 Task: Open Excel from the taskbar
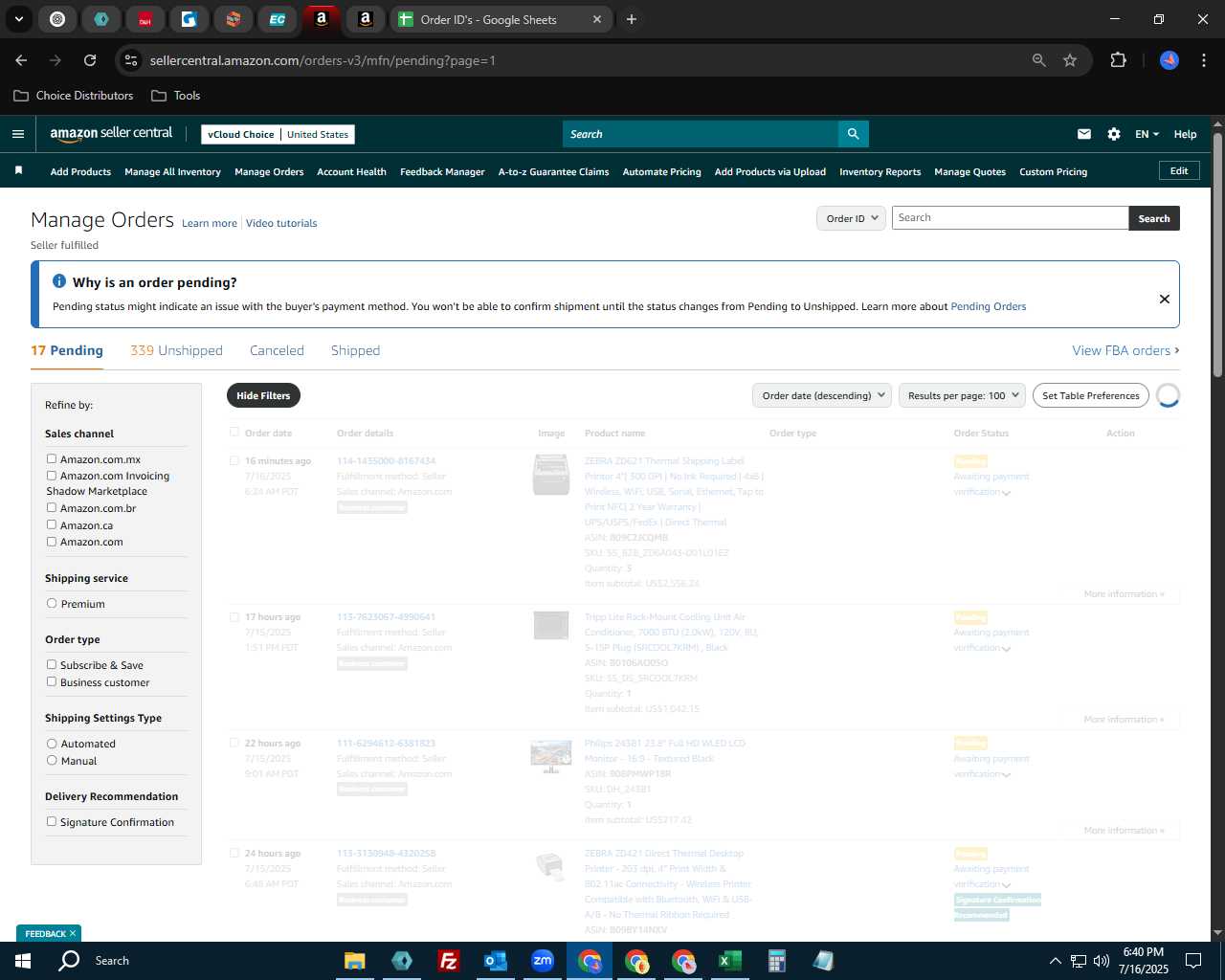730,961
